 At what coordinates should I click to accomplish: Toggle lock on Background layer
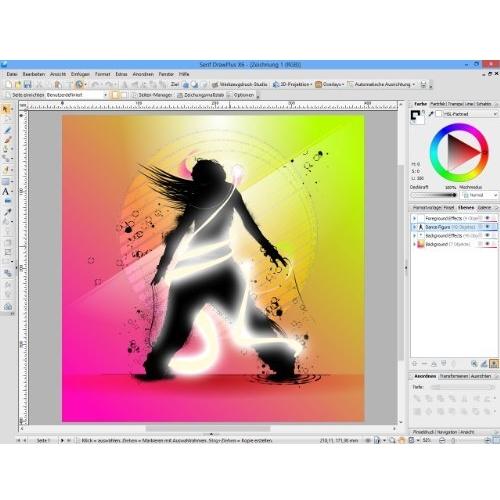(x=494, y=244)
